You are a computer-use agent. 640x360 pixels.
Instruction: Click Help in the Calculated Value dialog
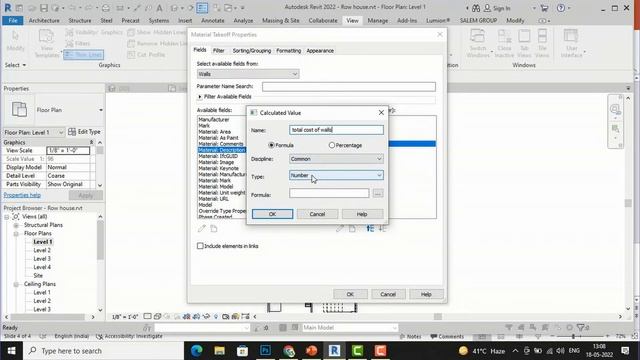tap(362, 214)
